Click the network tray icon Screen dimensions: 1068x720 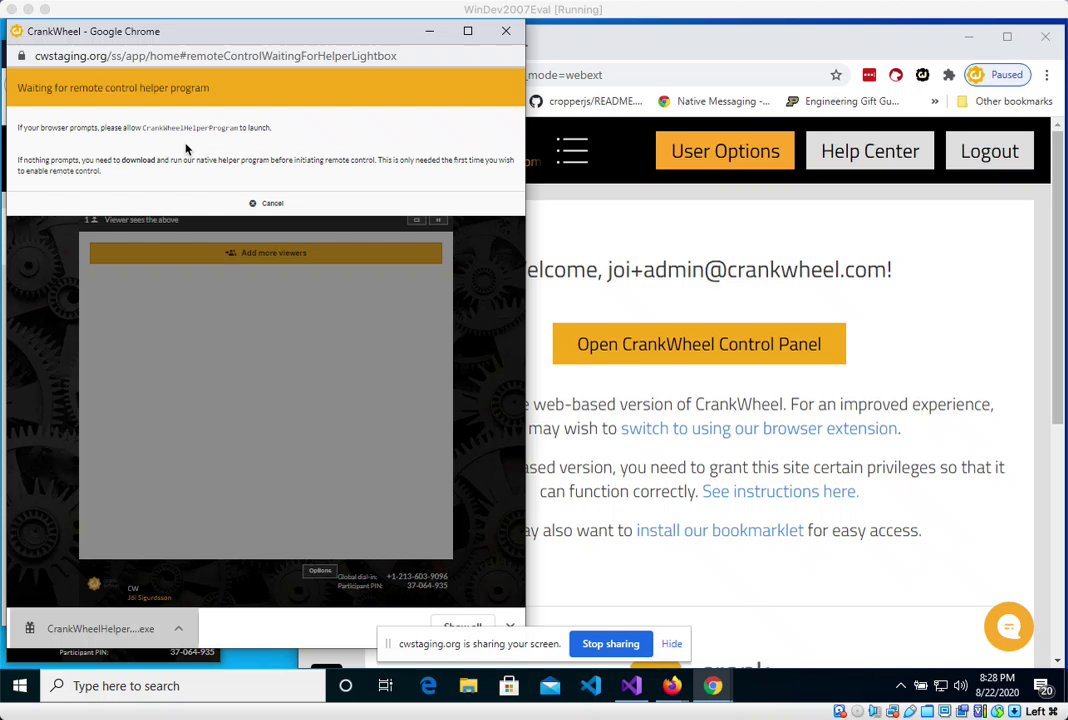pos(941,686)
